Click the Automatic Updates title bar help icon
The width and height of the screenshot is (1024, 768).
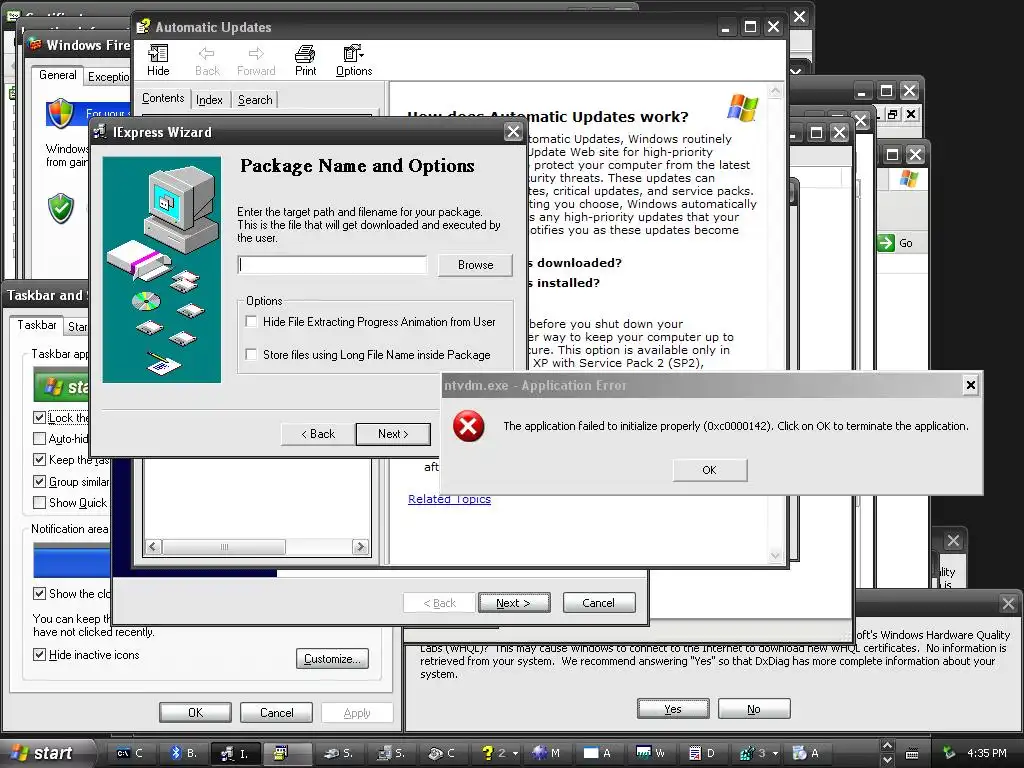click(143, 27)
